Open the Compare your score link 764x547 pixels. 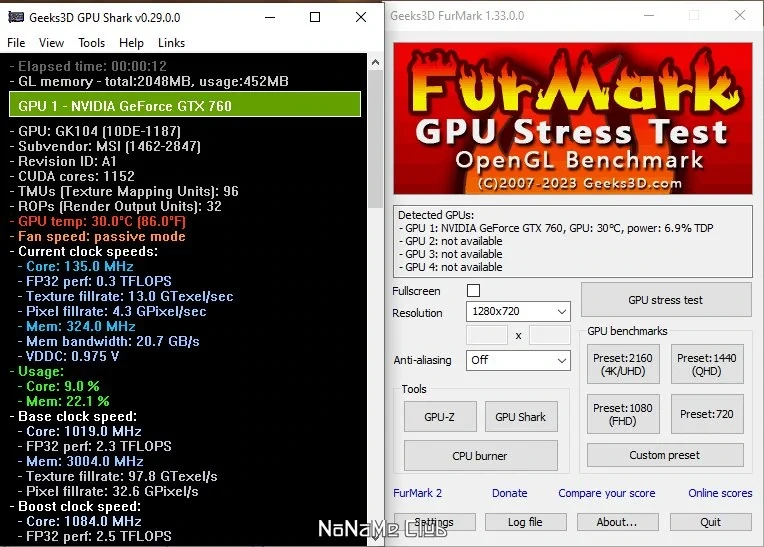tap(607, 493)
